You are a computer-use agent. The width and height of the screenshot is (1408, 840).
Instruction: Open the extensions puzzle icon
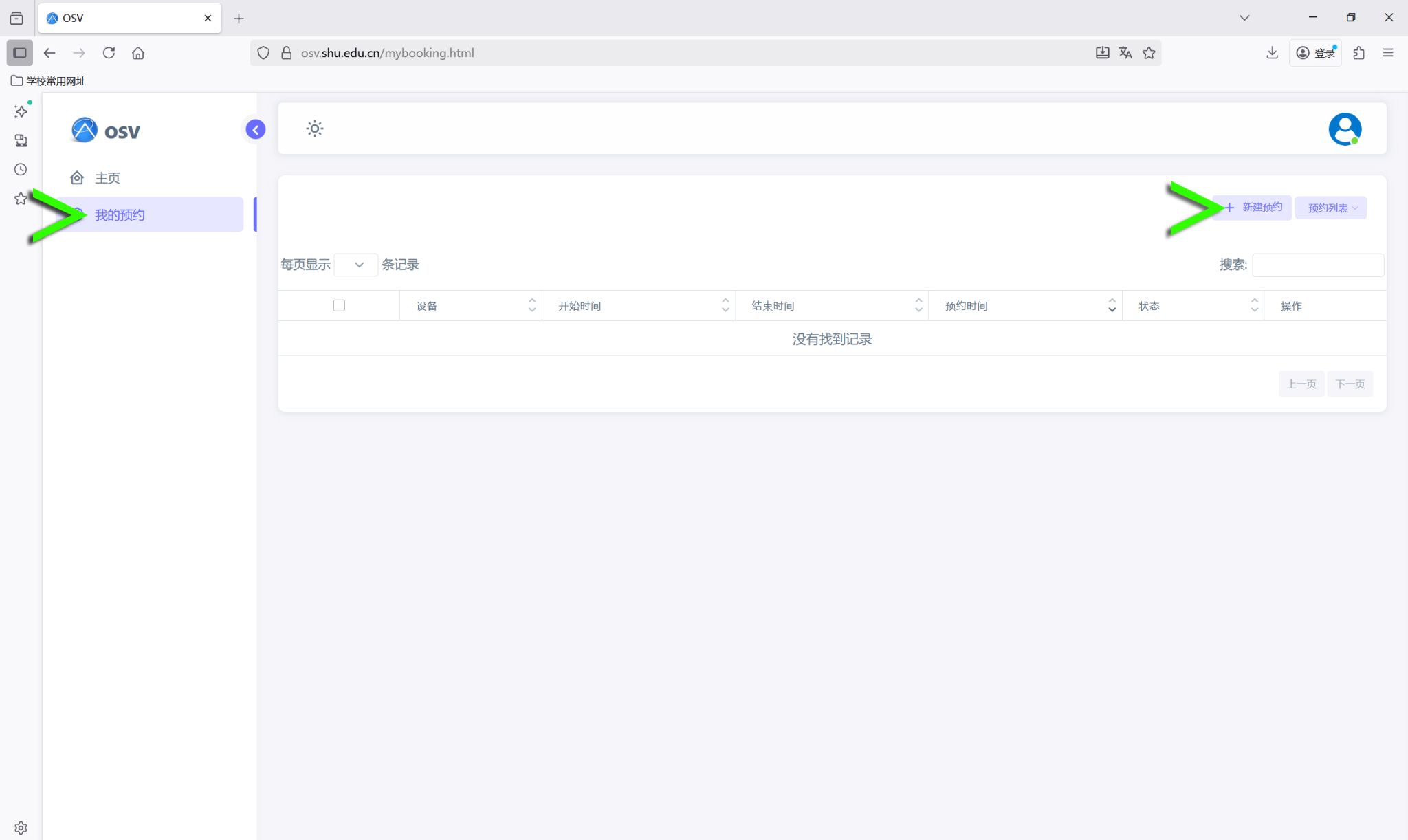(1358, 53)
